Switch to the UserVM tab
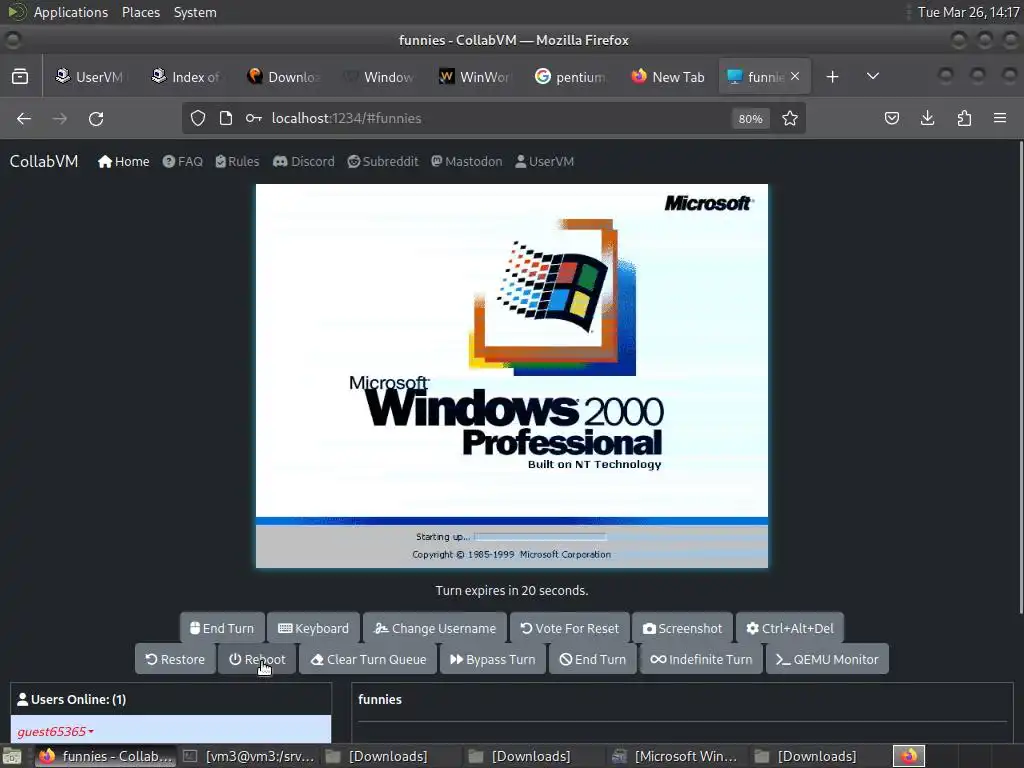Screen dimensions: 1024x768 point(91,77)
